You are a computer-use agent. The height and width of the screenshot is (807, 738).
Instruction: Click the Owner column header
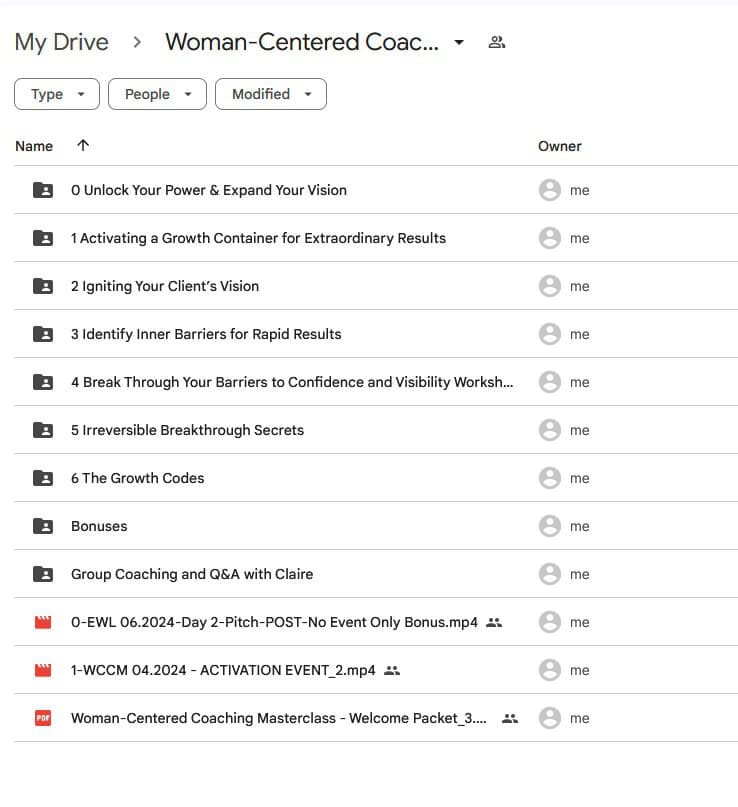point(559,146)
